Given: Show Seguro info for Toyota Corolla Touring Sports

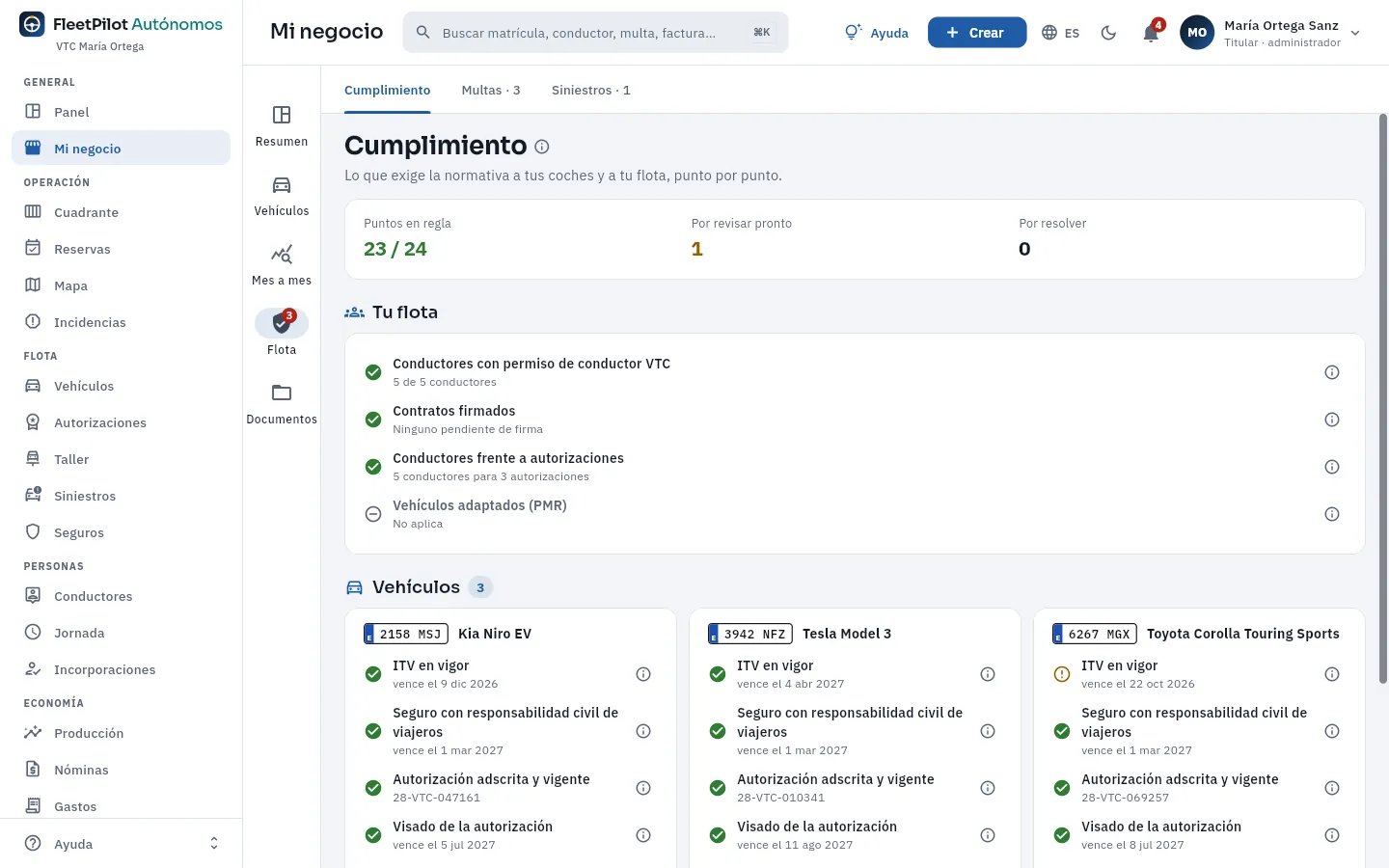Looking at the screenshot, I should [1332, 731].
